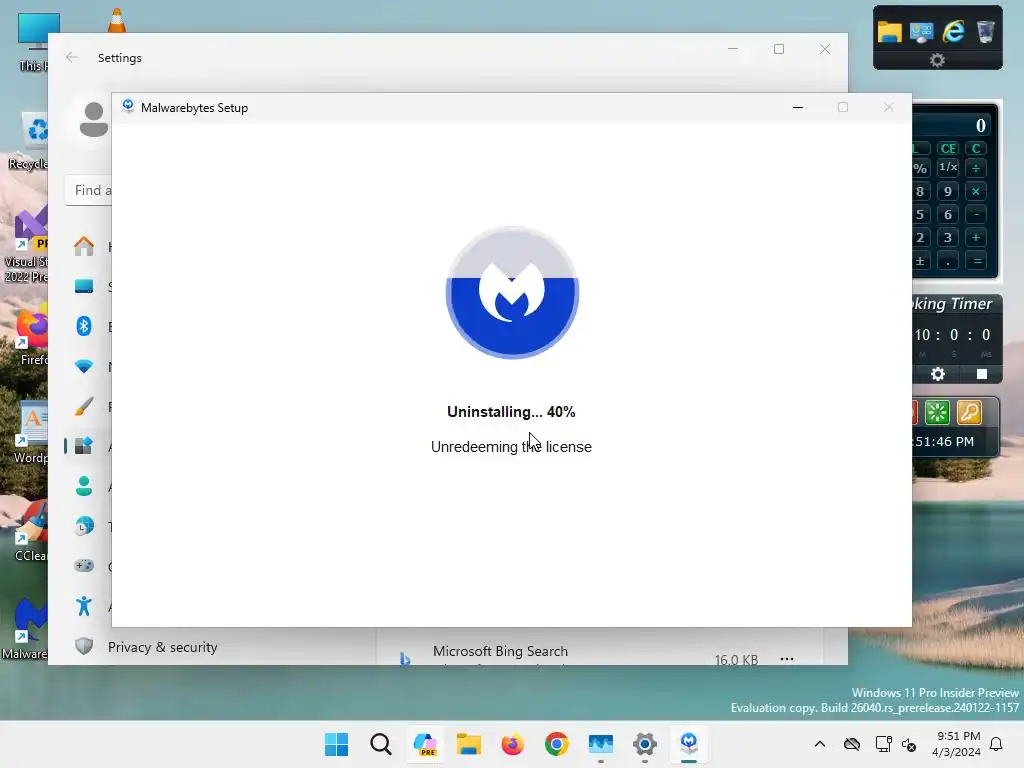Open File Explorer from the launcher gadget

889,31
